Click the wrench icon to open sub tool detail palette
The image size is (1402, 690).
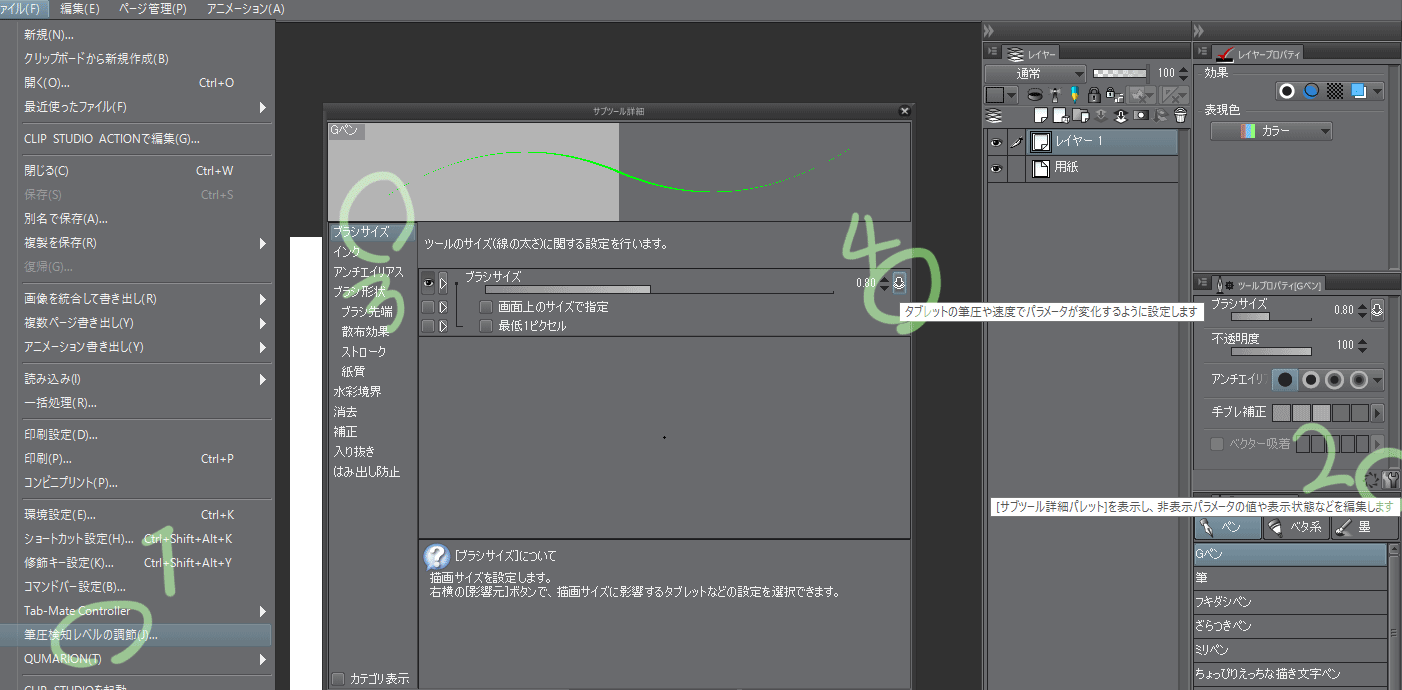[x=1391, y=480]
